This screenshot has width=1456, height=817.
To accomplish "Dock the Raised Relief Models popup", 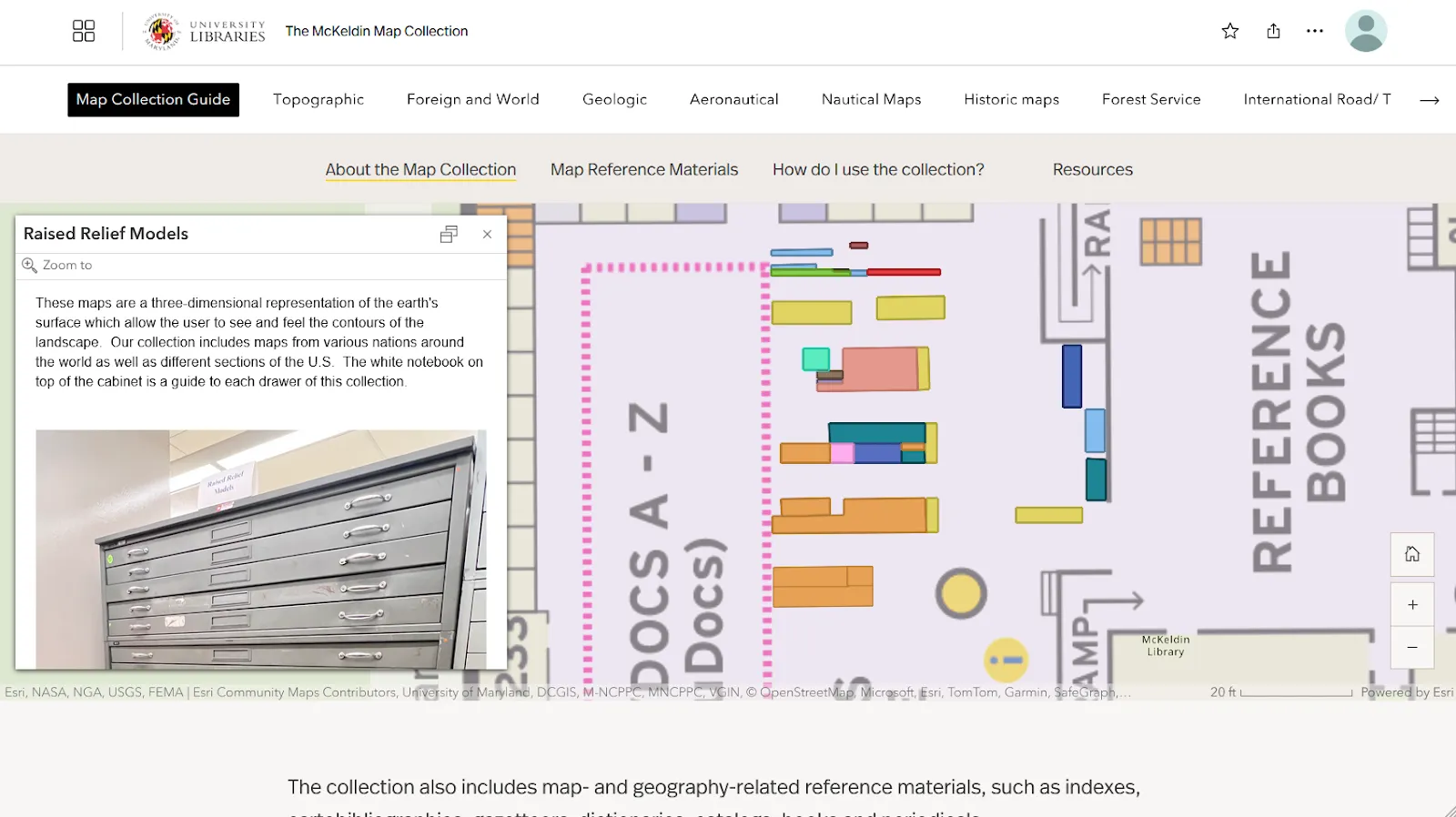I will [x=449, y=234].
